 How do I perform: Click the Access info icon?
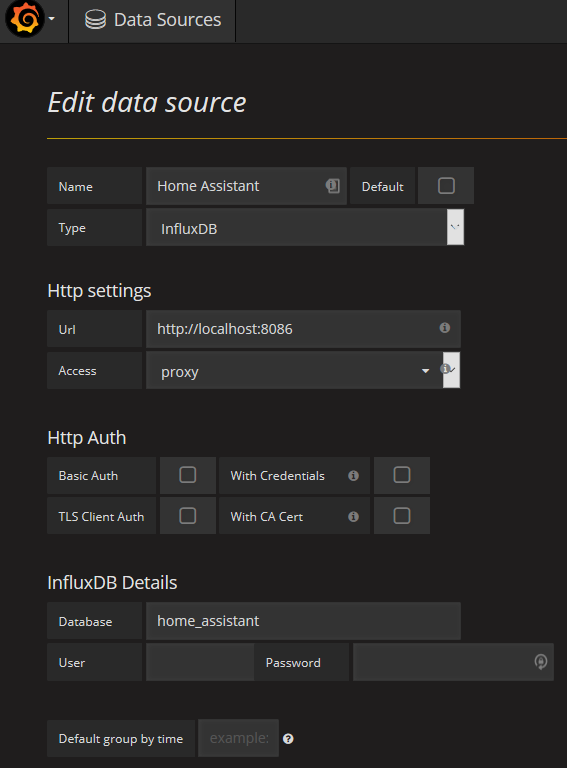click(x=445, y=369)
